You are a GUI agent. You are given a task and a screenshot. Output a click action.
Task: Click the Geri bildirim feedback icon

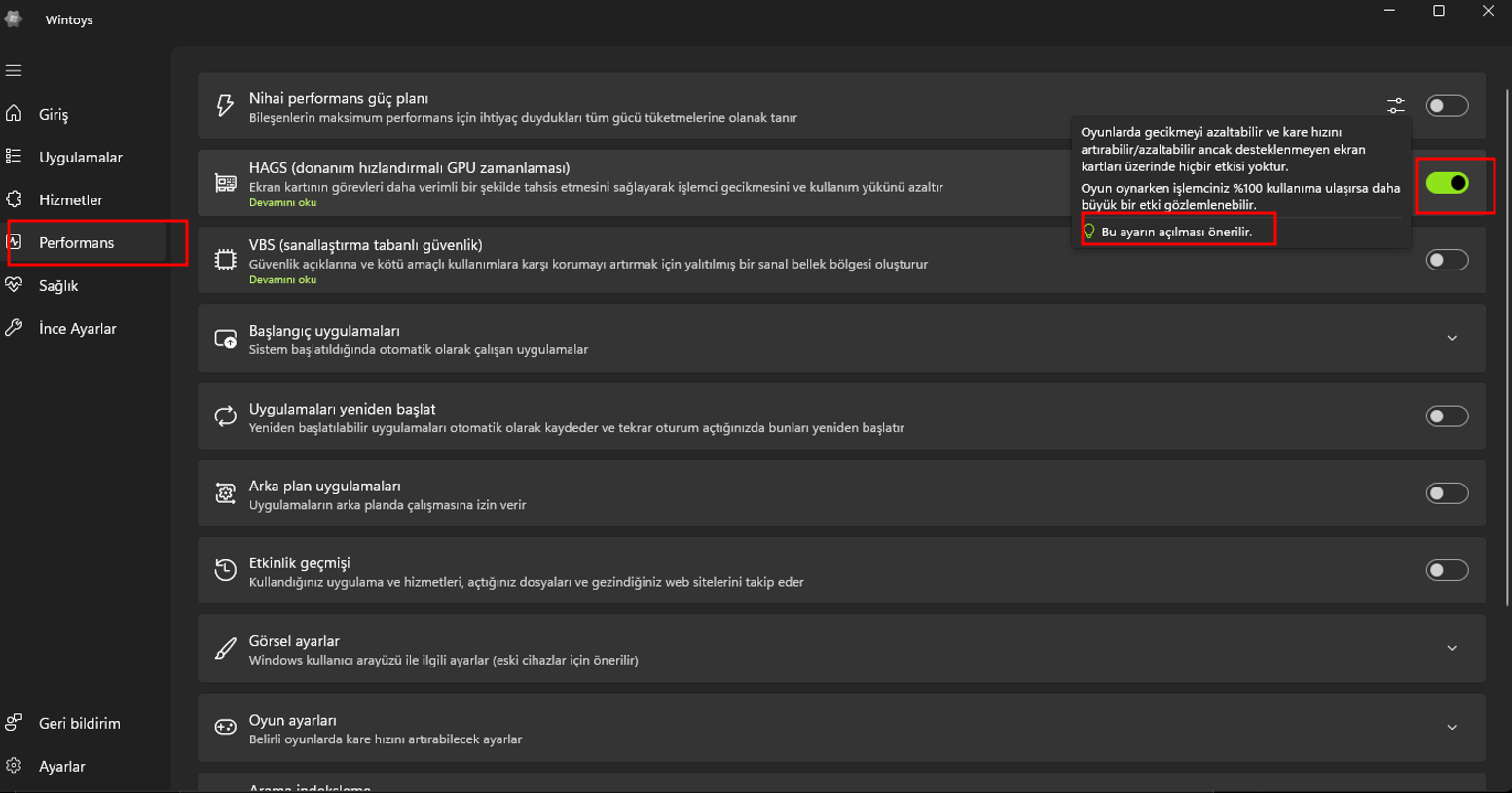(14, 723)
